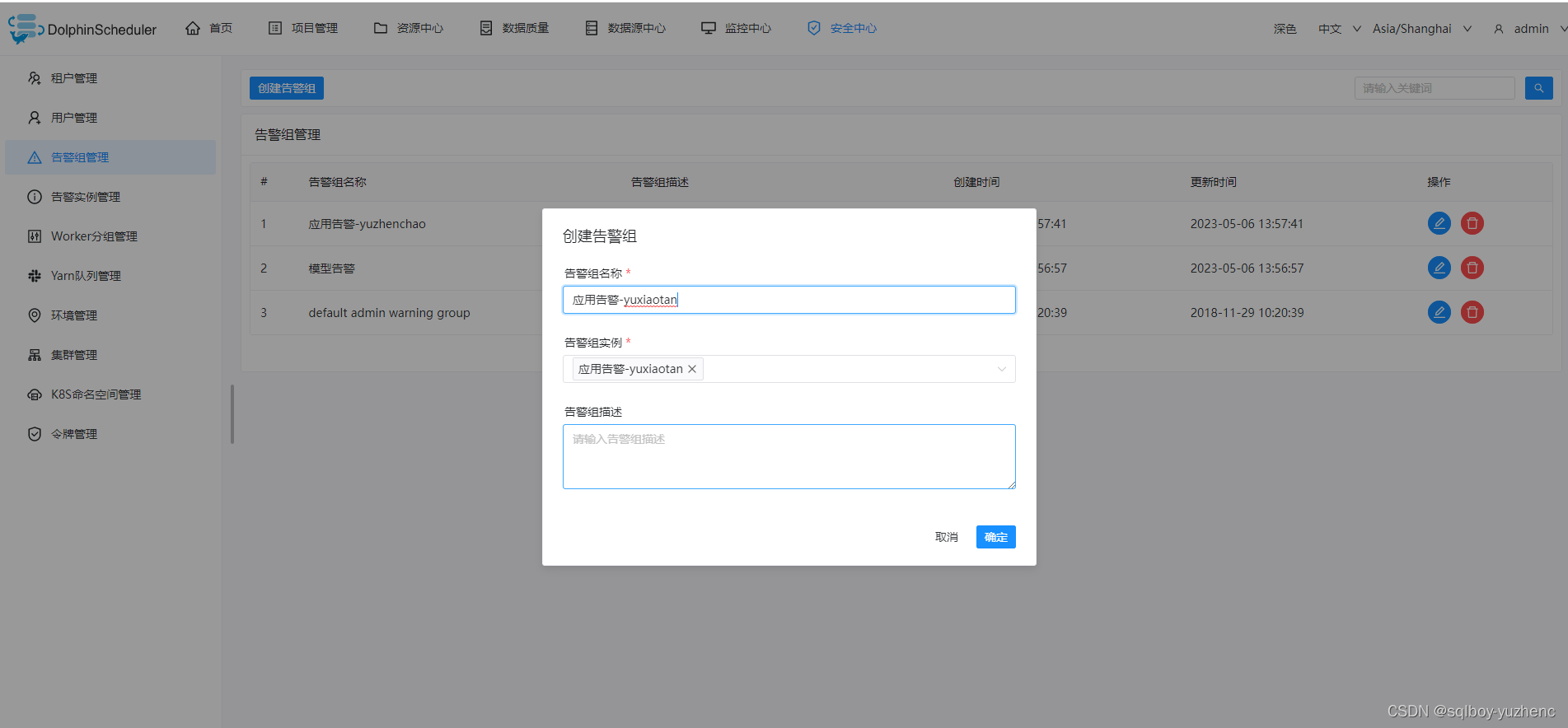Screen dimensions: 1568x728
Task: Open the 首页 home menu
Action: pyautogui.click(x=209, y=28)
